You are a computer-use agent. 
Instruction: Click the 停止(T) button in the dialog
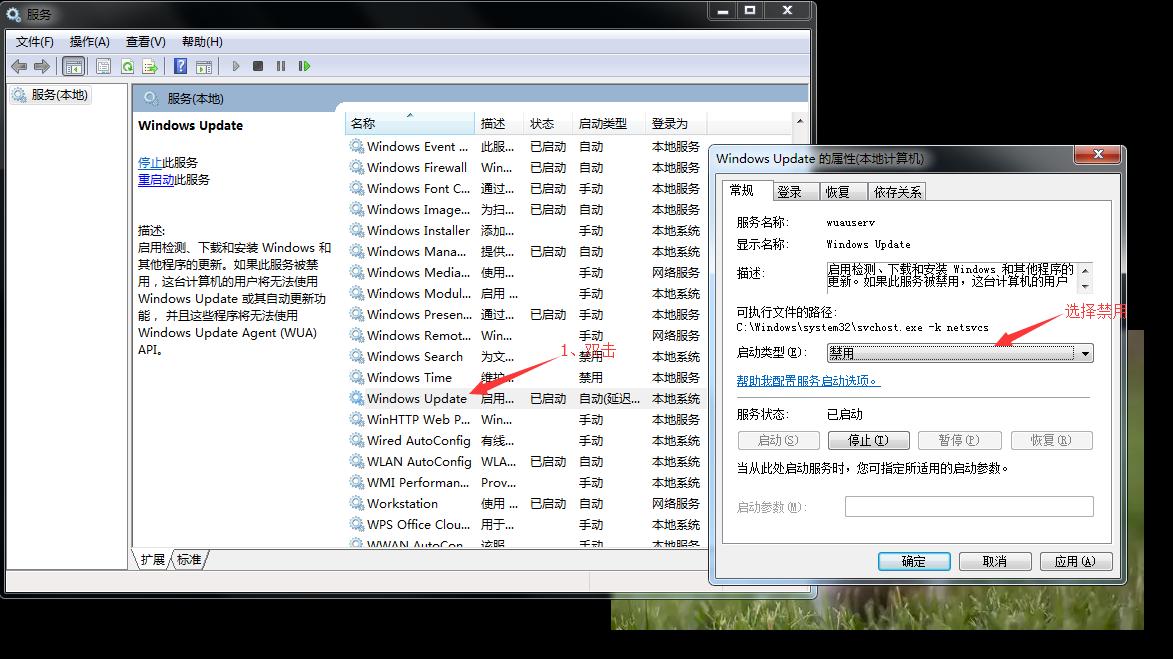(869, 440)
